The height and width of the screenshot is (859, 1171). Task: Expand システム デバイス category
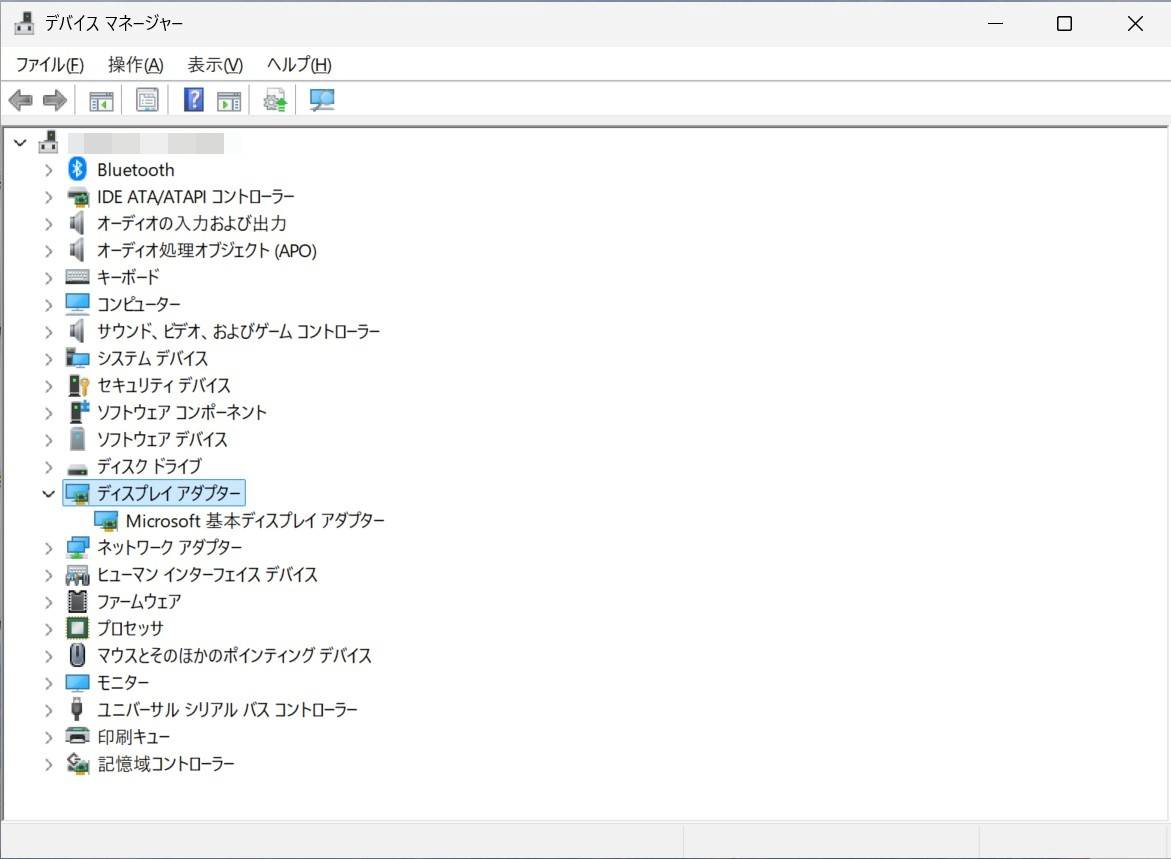(x=49, y=359)
